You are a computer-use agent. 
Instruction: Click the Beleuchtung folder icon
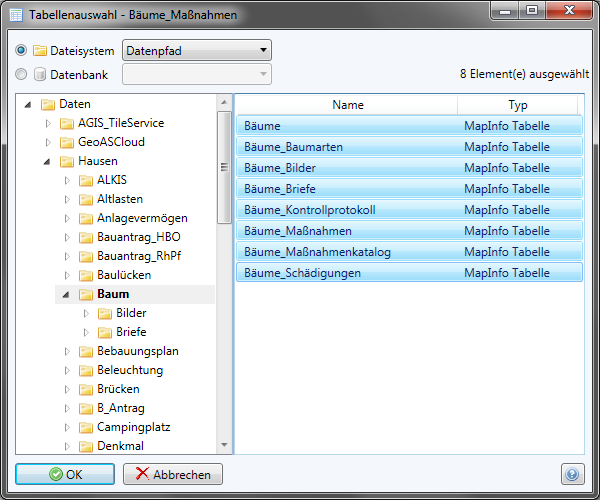pyautogui.click(x=86, y=370)
